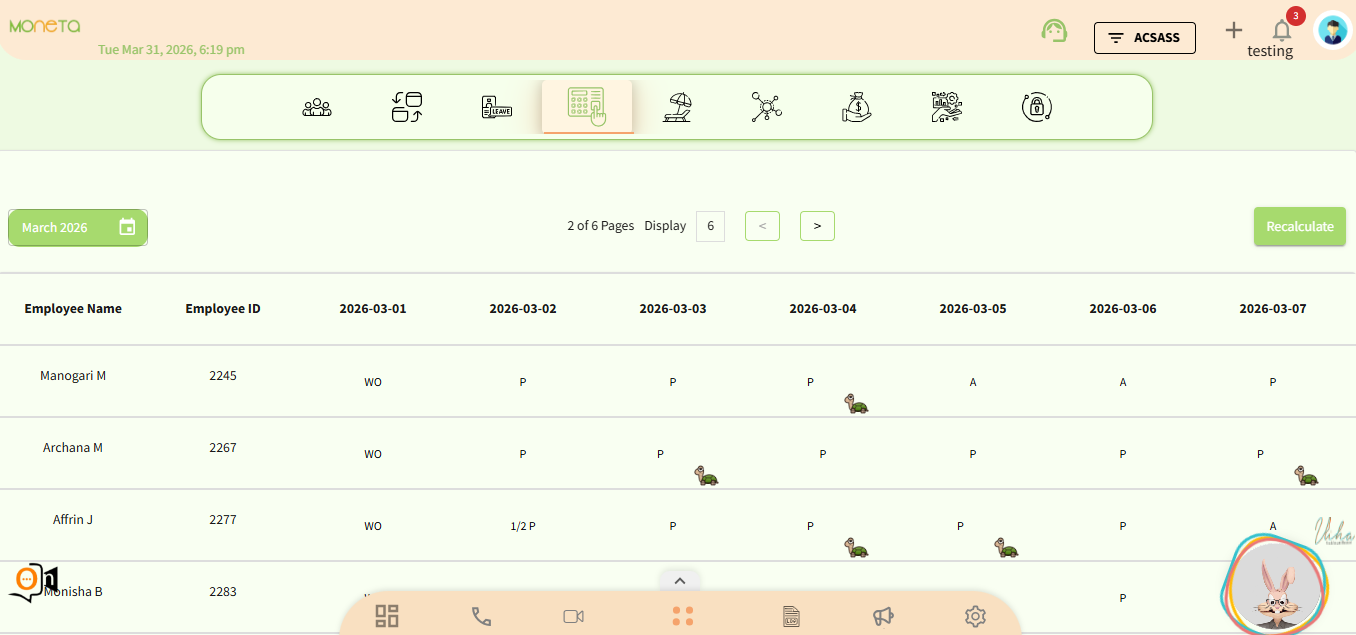Click the Display count input field
The width and height of the screenshot is (1356, 635).
tap(710, 226)
